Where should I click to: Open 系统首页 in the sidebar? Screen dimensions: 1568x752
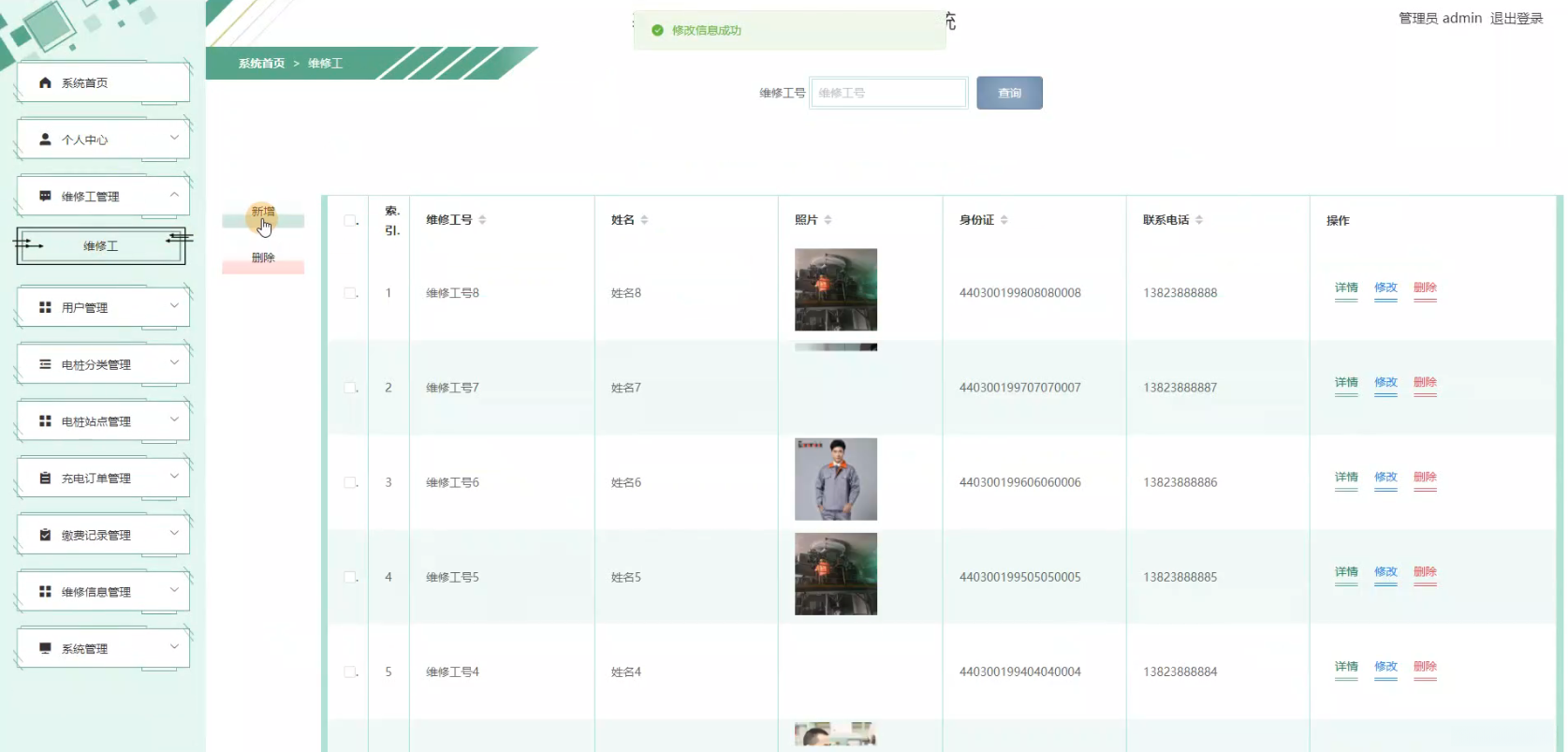click(x=103, y=83)
